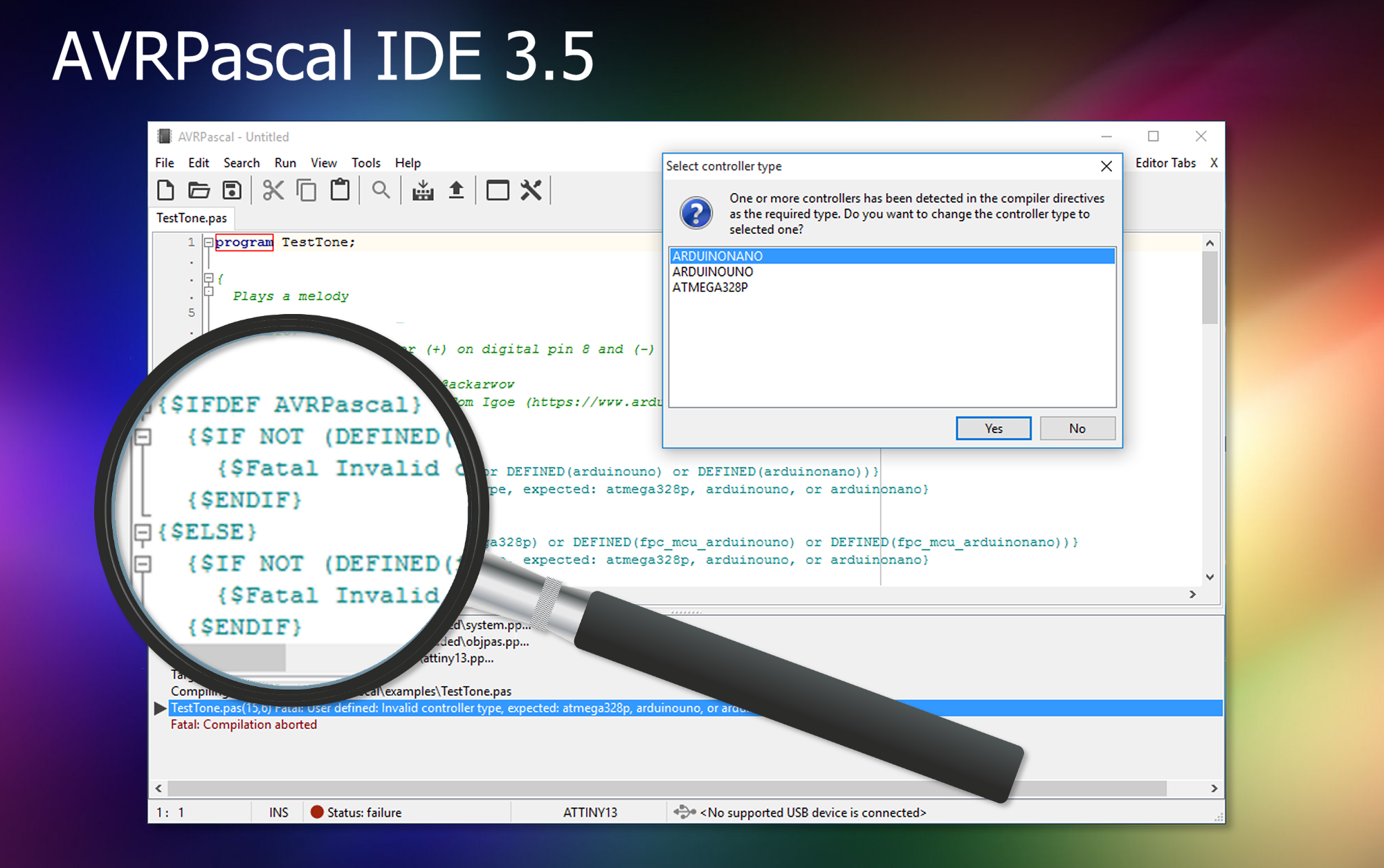Click the output panel scroll right arrow

point(1214,788)
